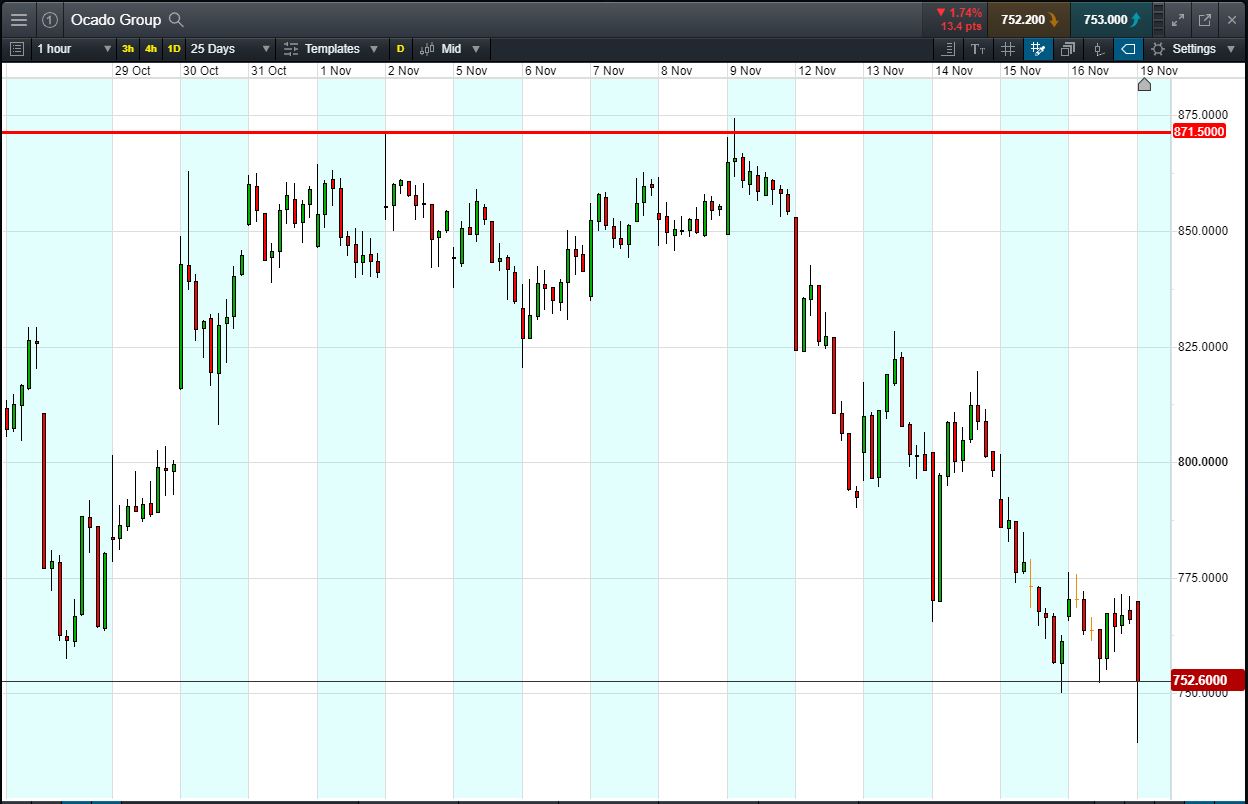Image resolution: width=1248 pixels, height=804 pixels.
Task: Click the 753.000 buy price button
Action: [1110, 19]
